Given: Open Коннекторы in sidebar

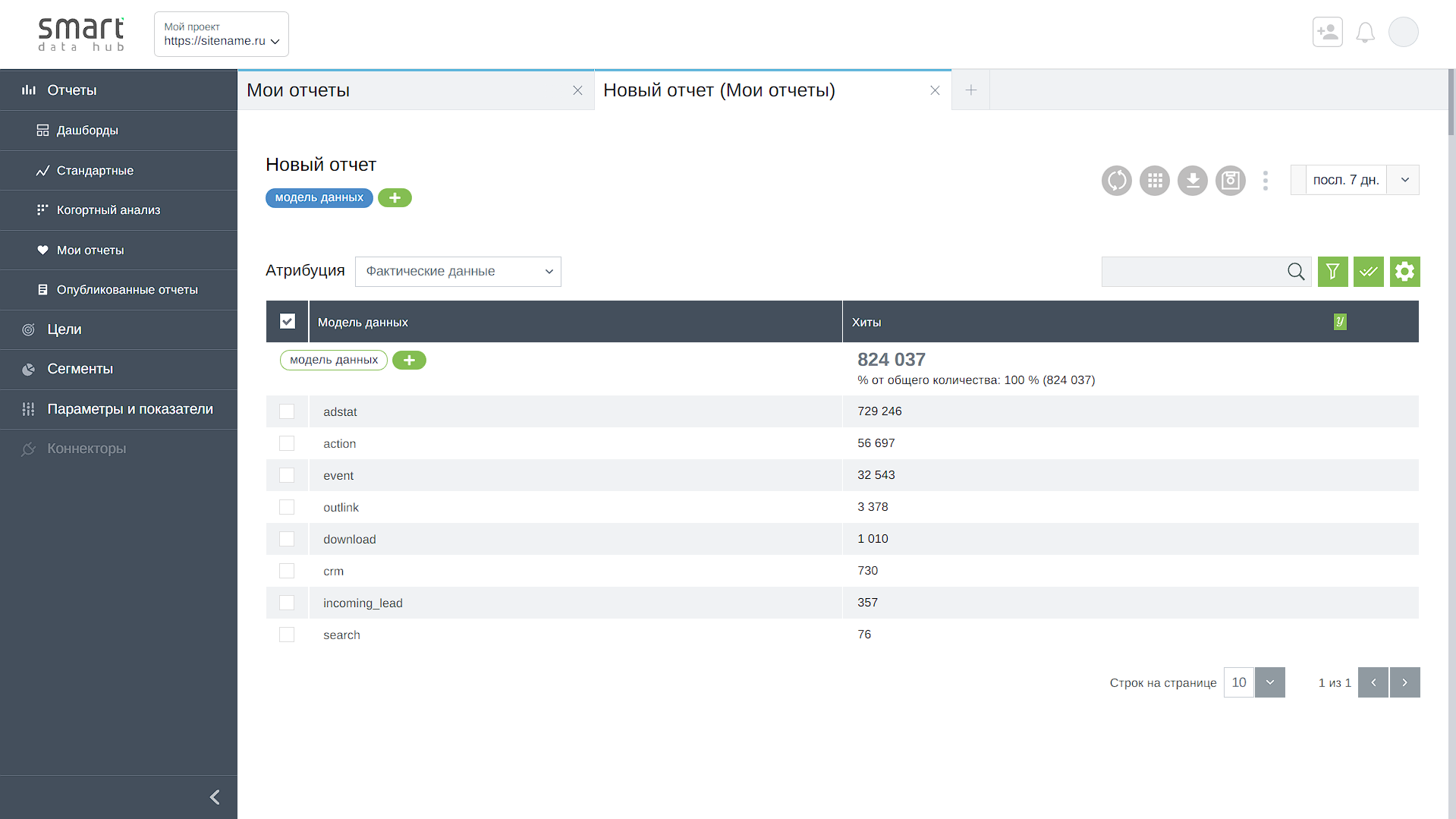Looking at the screenshot, I should point(118,449).
